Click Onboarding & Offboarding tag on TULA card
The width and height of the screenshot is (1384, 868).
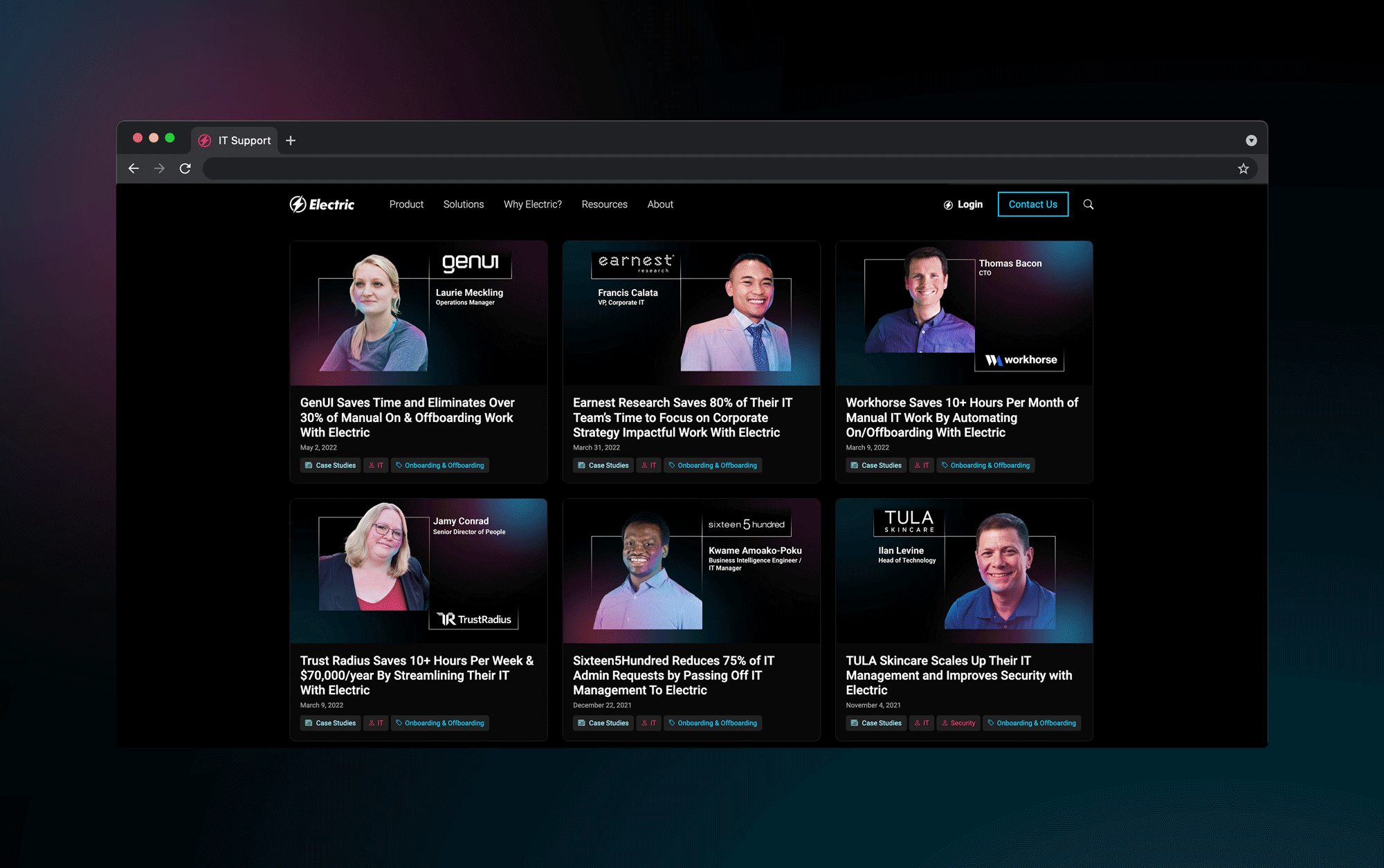point(1032,723)
